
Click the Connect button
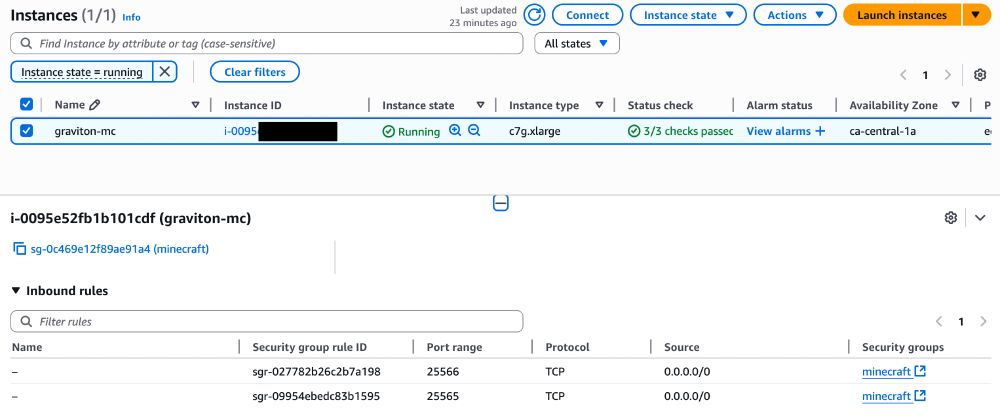point(587,15)
